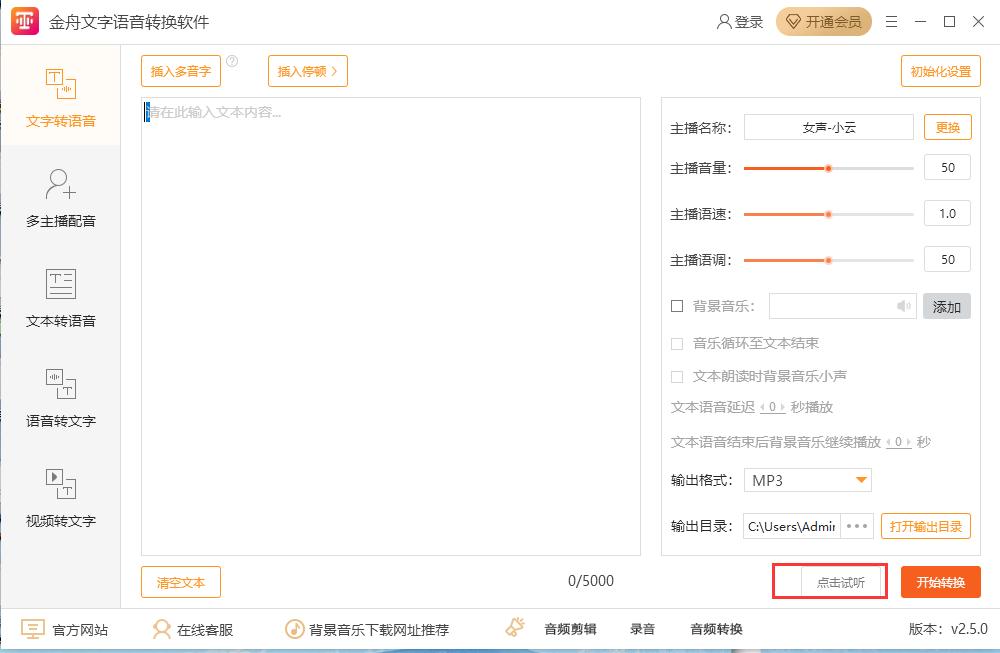Open 在线客服 support icon

[x=161, y=629]
